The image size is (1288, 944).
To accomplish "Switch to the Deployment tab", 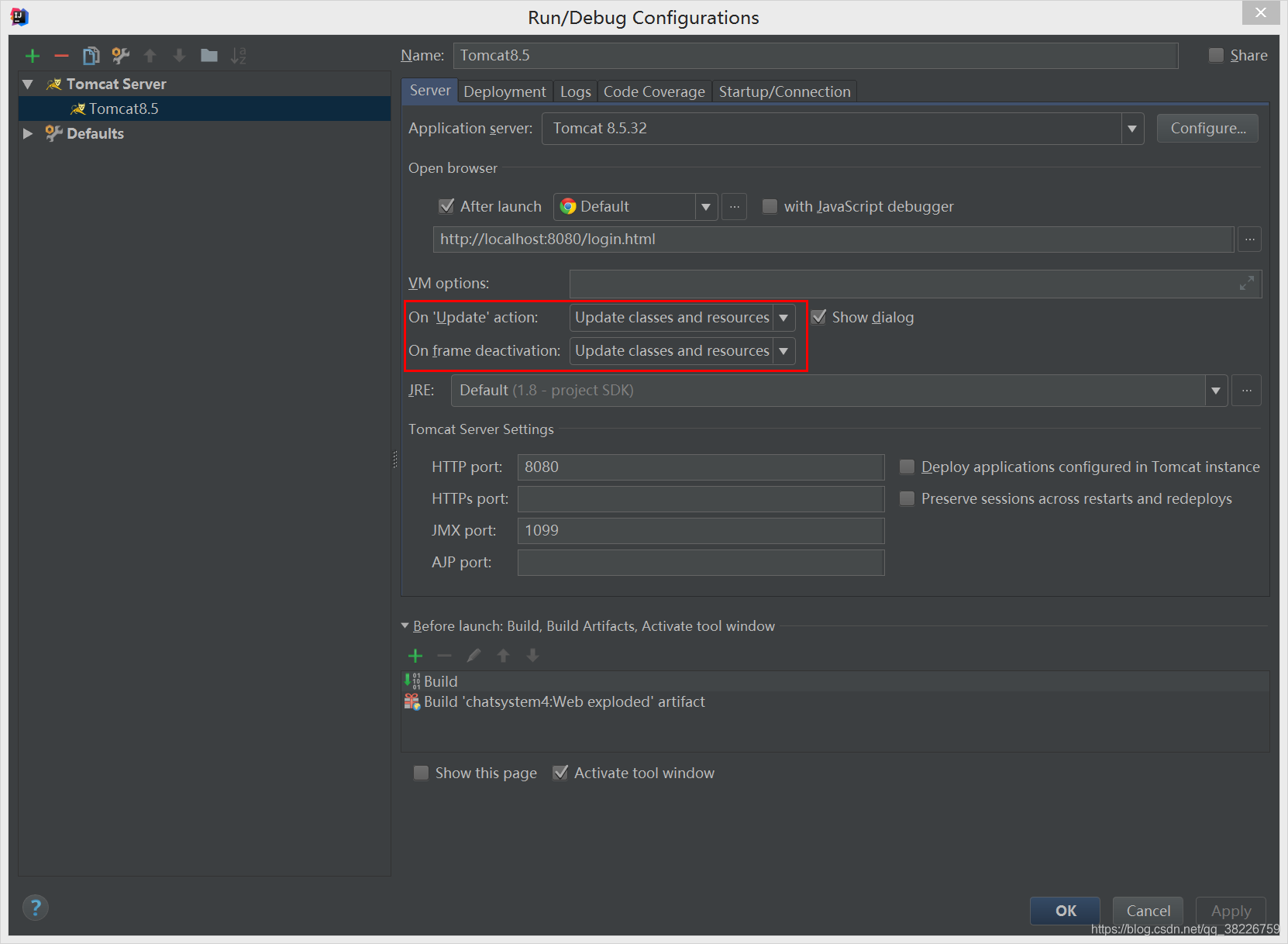I will pos(505,91).
